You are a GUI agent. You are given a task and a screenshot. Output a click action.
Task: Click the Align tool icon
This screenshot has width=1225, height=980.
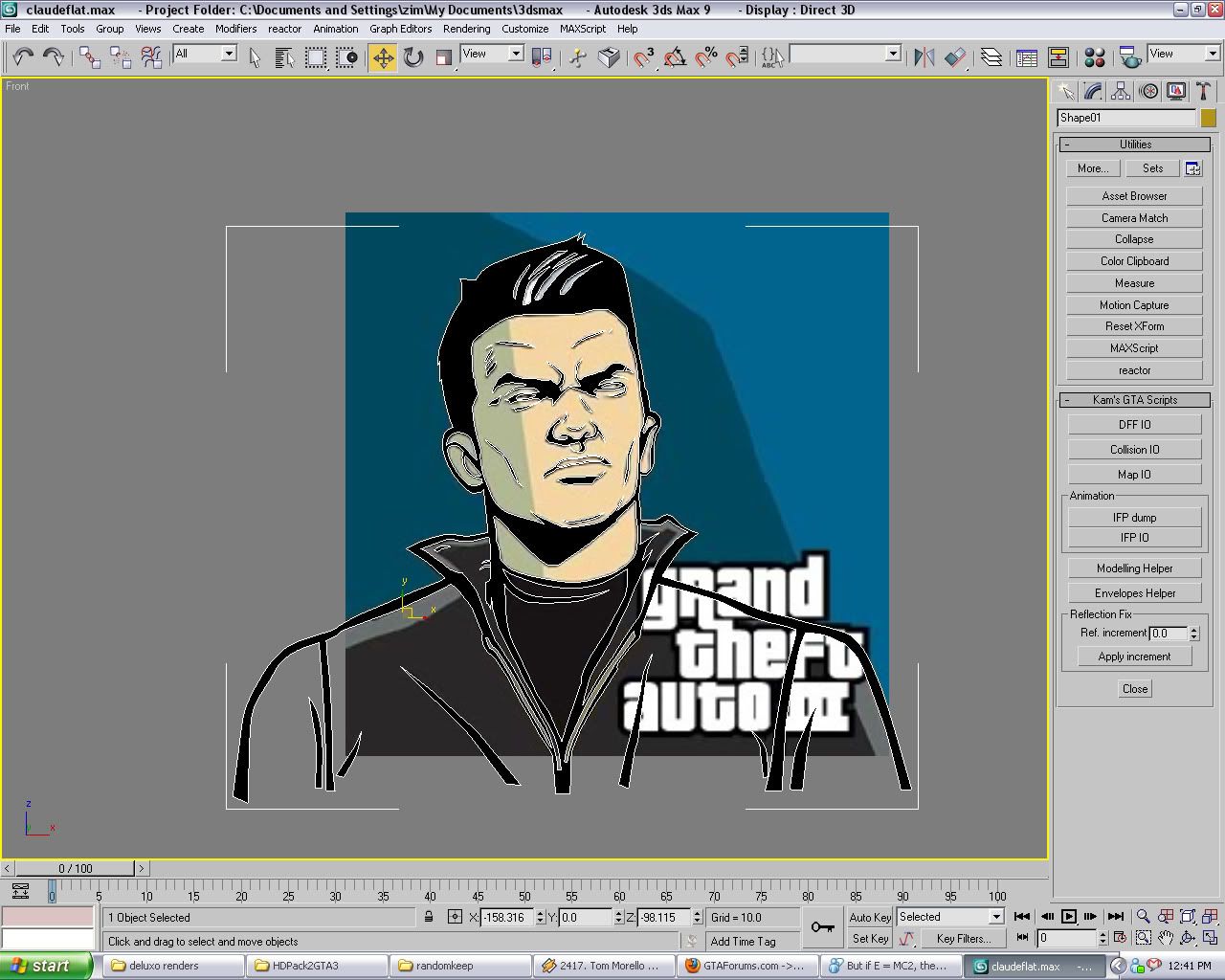point(955,57)
